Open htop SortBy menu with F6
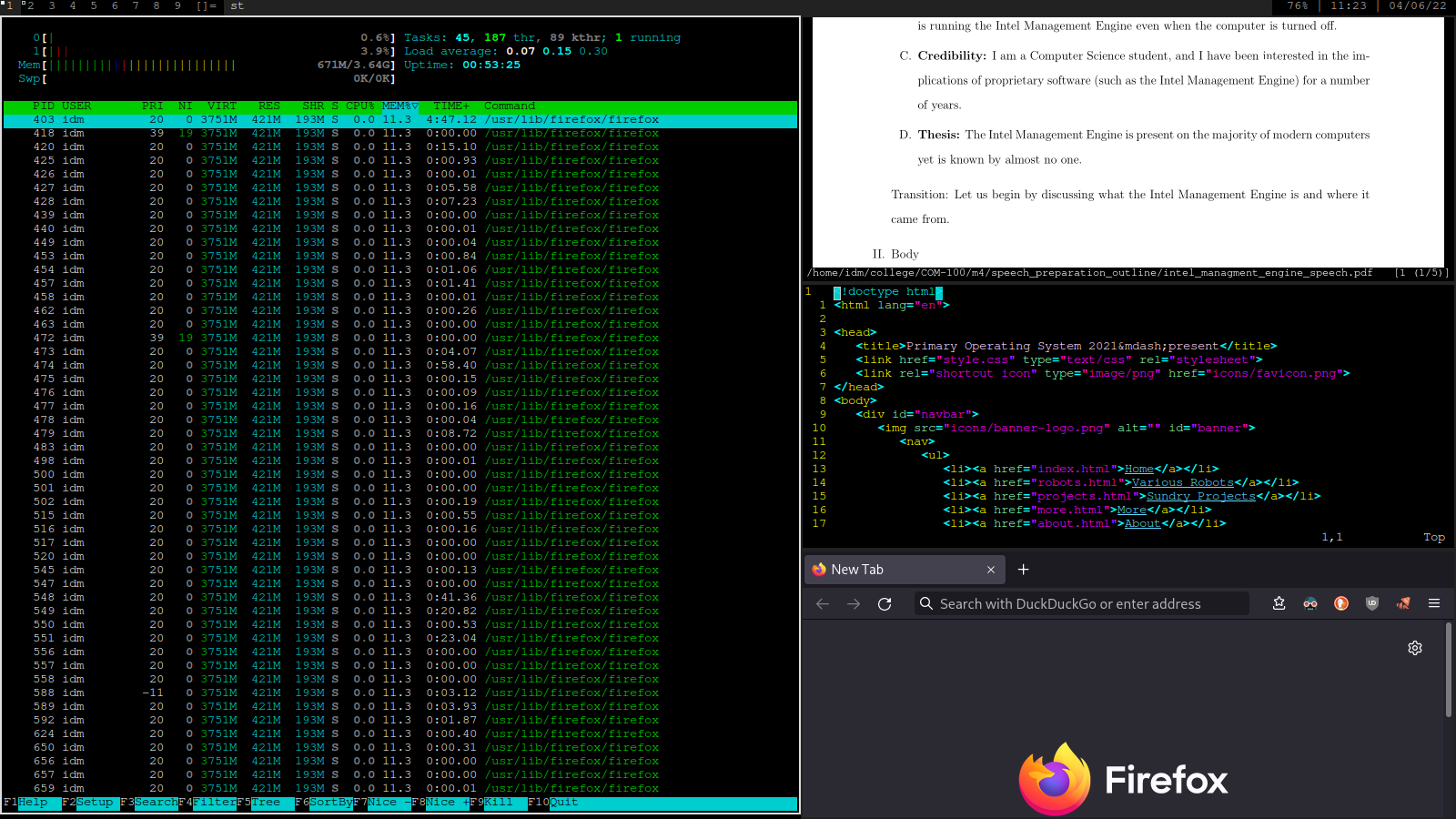The height and width of the screenshot is (819, 1456). click(x=324, y=803)
